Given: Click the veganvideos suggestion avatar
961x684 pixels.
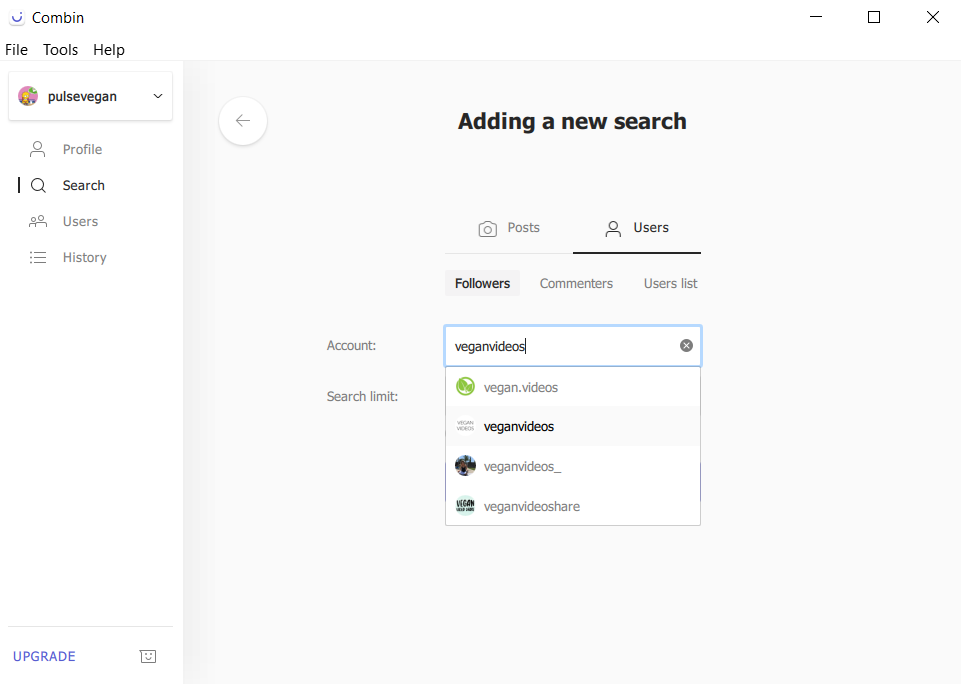Looking at the screenshot, I should tap(465, 426).
